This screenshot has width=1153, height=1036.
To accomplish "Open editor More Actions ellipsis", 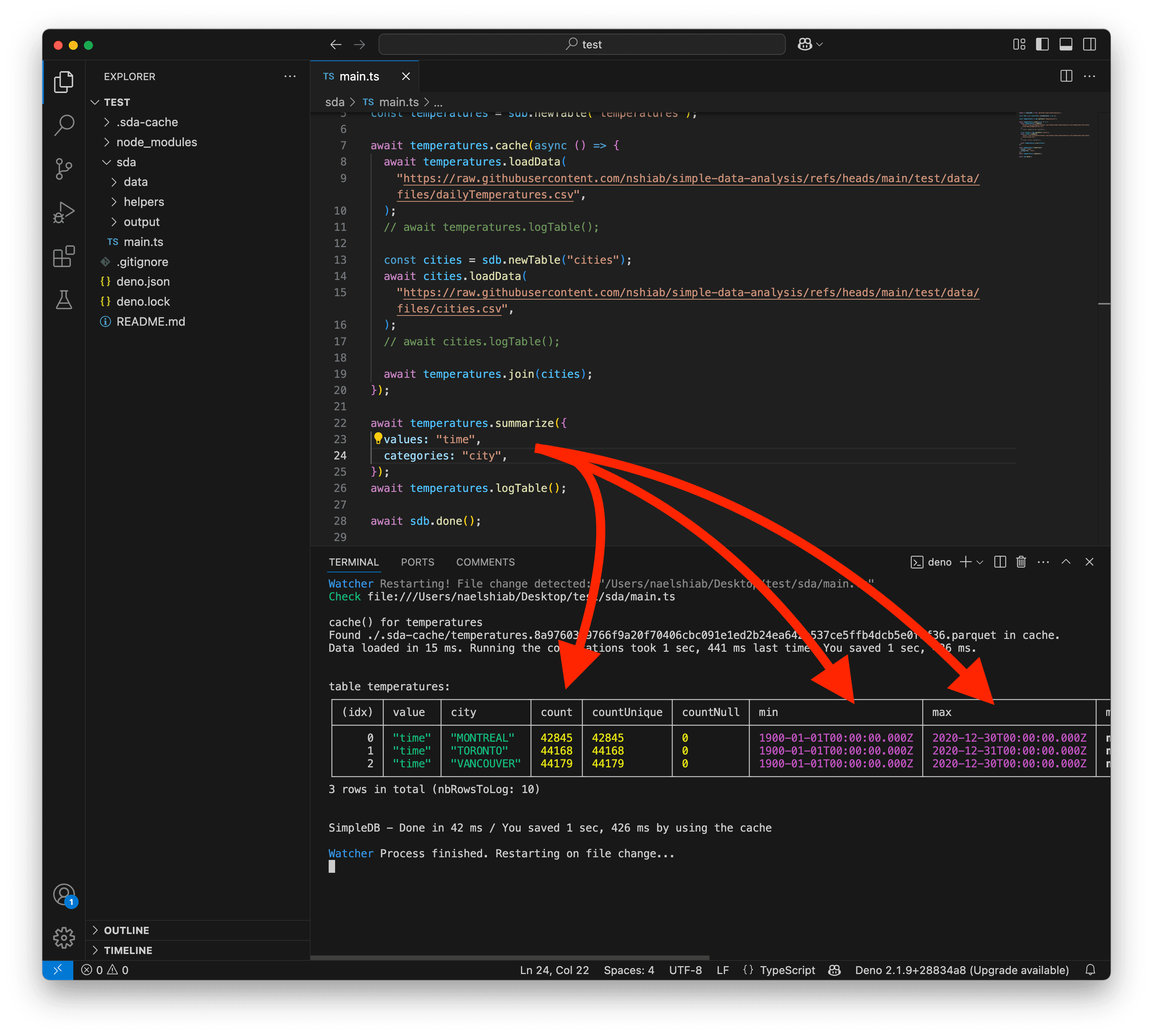I will pos(1089,76).
